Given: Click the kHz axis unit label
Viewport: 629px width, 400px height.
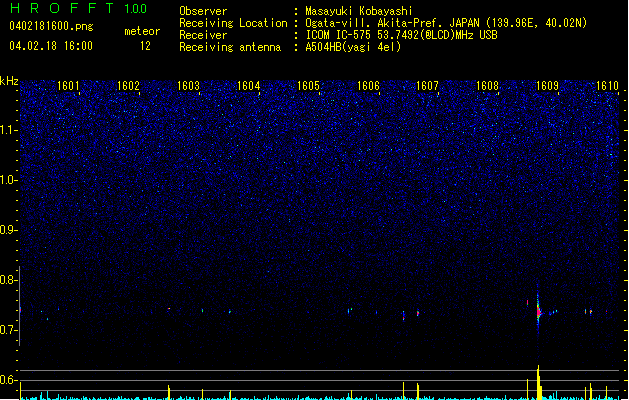Looking at the screenshot, I should tap(9, 81).
